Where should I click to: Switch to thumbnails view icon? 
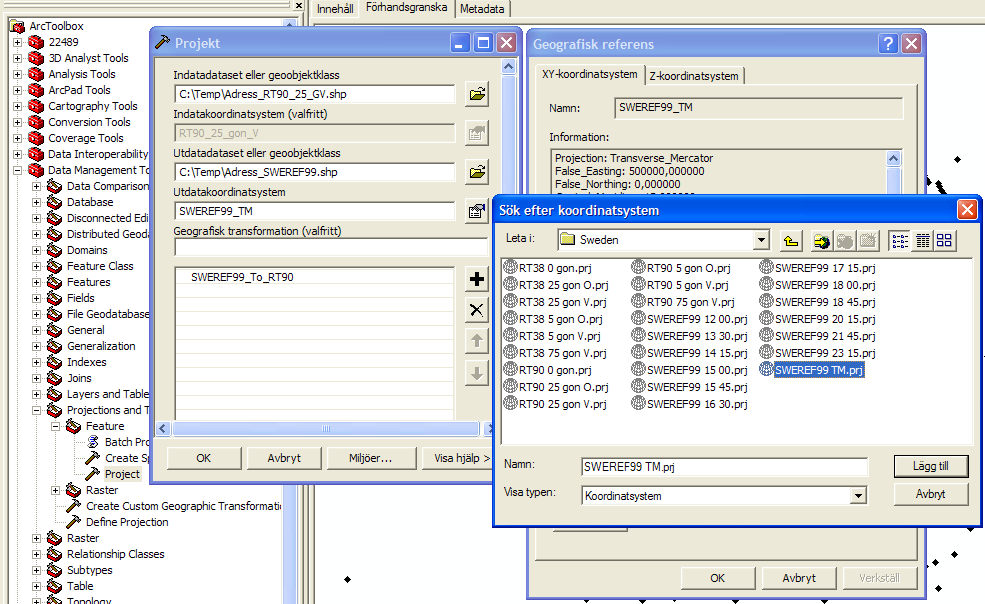[944, 240]
